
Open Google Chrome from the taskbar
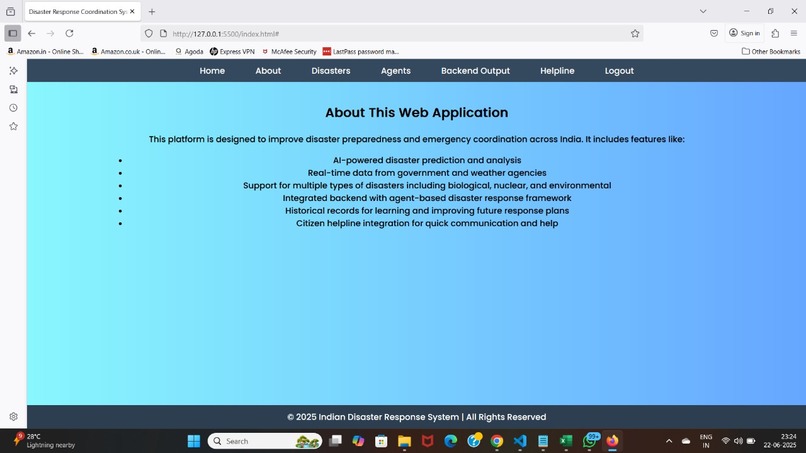pyautogui.click(x=497, y=441)
